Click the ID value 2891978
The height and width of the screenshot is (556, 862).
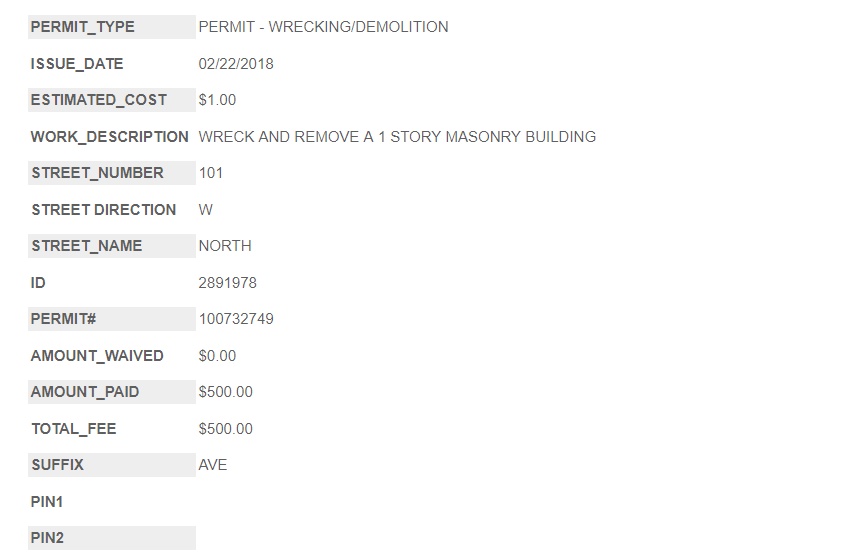228,283
